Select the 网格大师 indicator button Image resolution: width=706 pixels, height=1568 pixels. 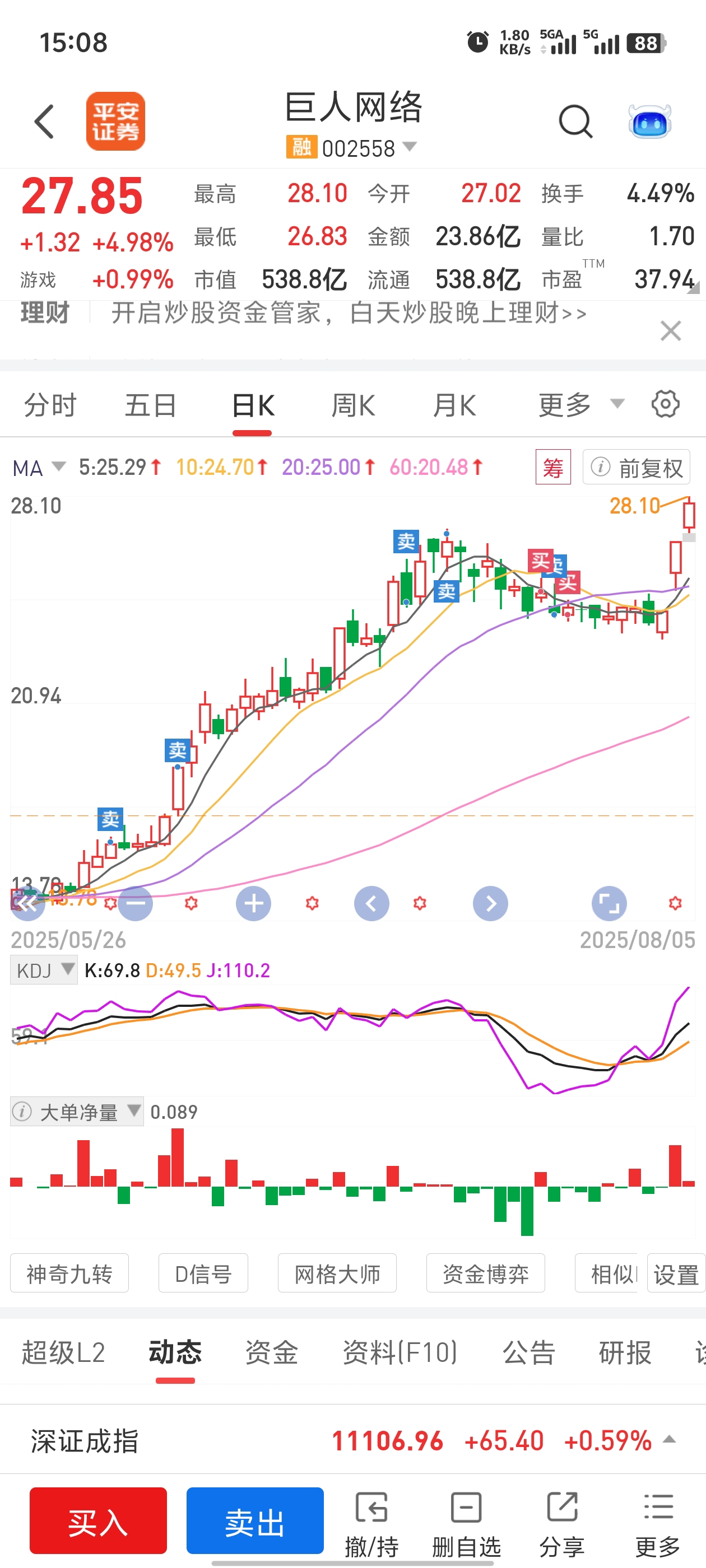coord(337,1273)
